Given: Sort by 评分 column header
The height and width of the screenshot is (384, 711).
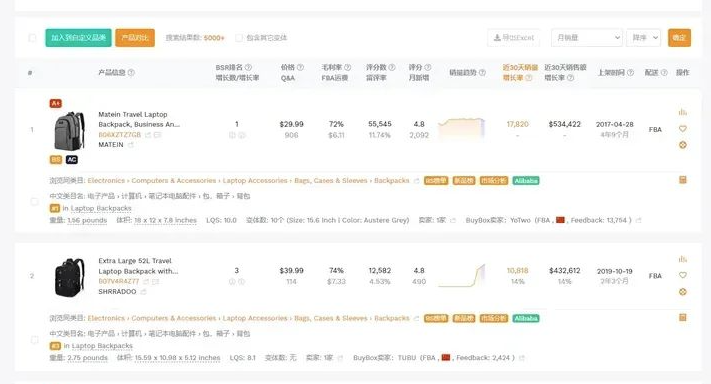Looking at the screenshot, I should (415, 67).
